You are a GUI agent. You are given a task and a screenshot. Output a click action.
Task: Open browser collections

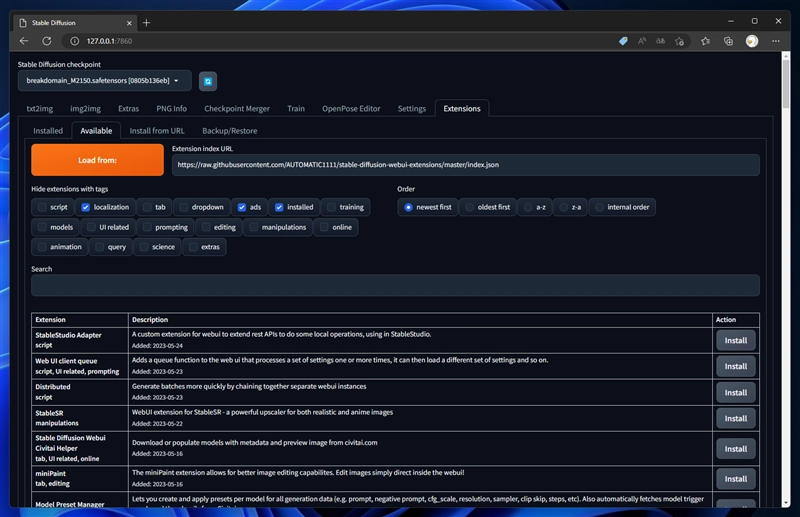click(x=728, y=41)
